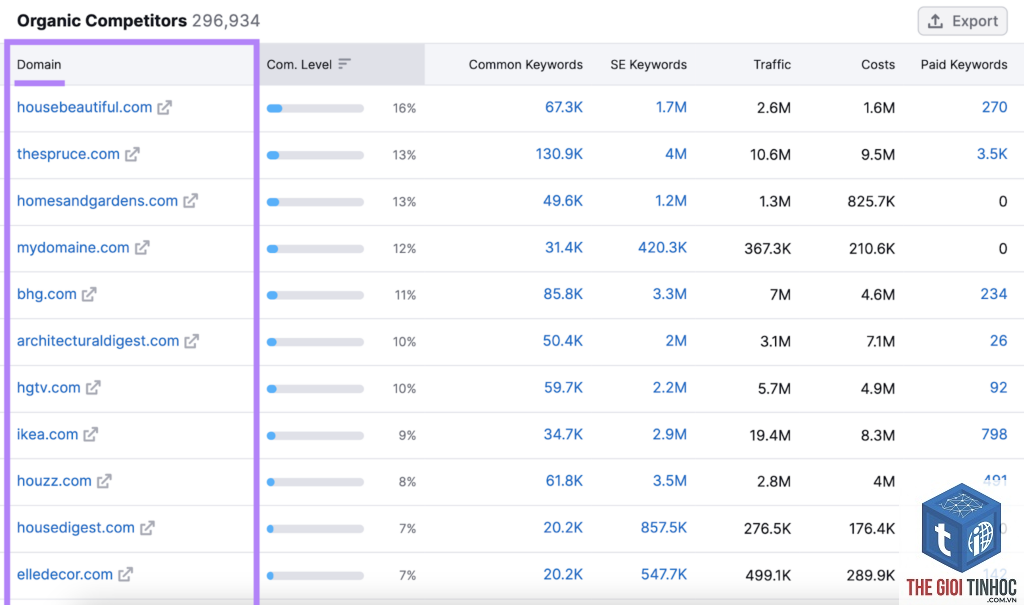Screen dimensions: 1024x605
Task: Sort by Paid Keywords column header
Action: point(964,65)
